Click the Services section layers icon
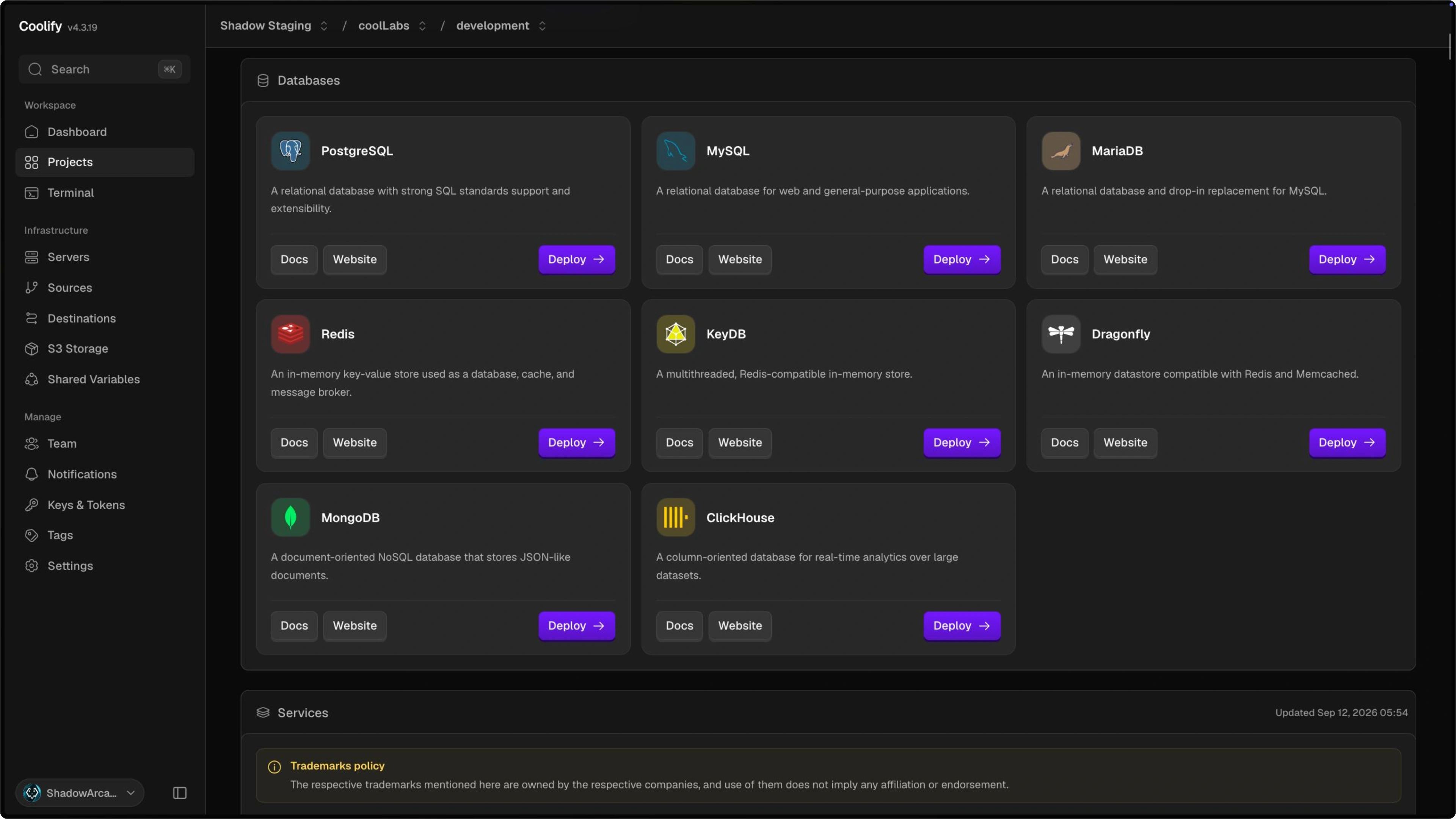1456x819 pixels. pos(263,712)
